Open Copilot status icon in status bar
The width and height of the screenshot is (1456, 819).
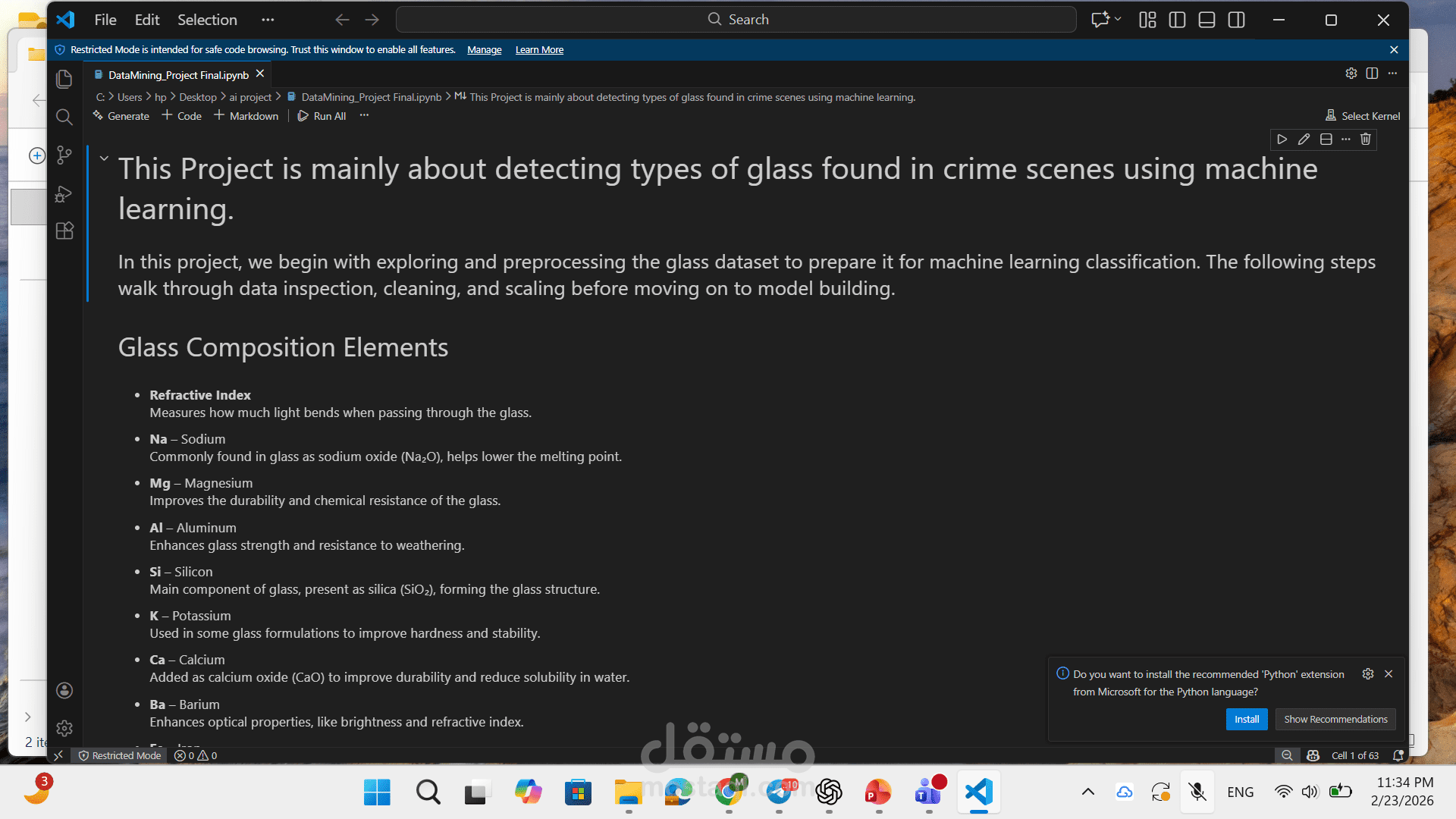tap(1313, 755)
